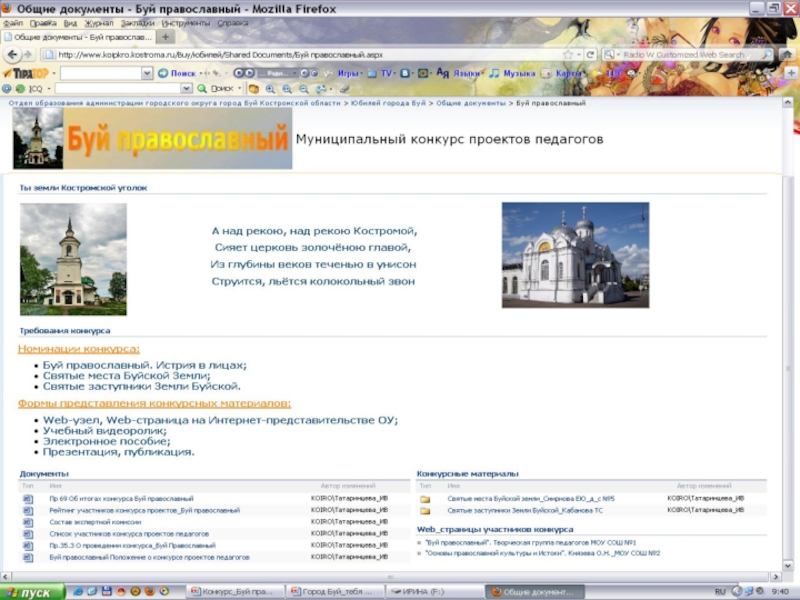This screenshot has width=800, height=600.
Task: Expand the ICQ menu dropdown arrow
Action: tap(49, 89)
